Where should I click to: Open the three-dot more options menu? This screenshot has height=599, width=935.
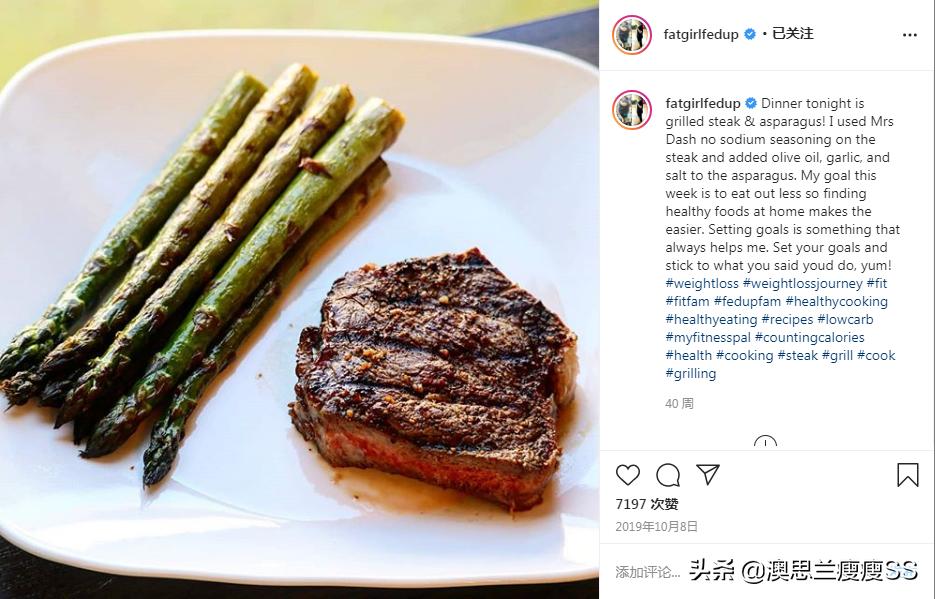pos(909,35)
